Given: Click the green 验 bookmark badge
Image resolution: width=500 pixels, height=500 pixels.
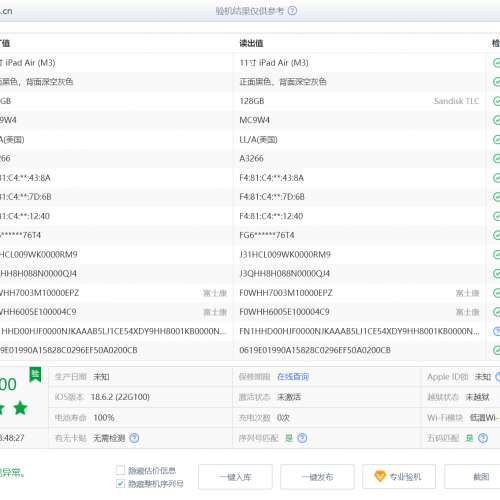Looking at the screenshot, I should pos(35,375).
